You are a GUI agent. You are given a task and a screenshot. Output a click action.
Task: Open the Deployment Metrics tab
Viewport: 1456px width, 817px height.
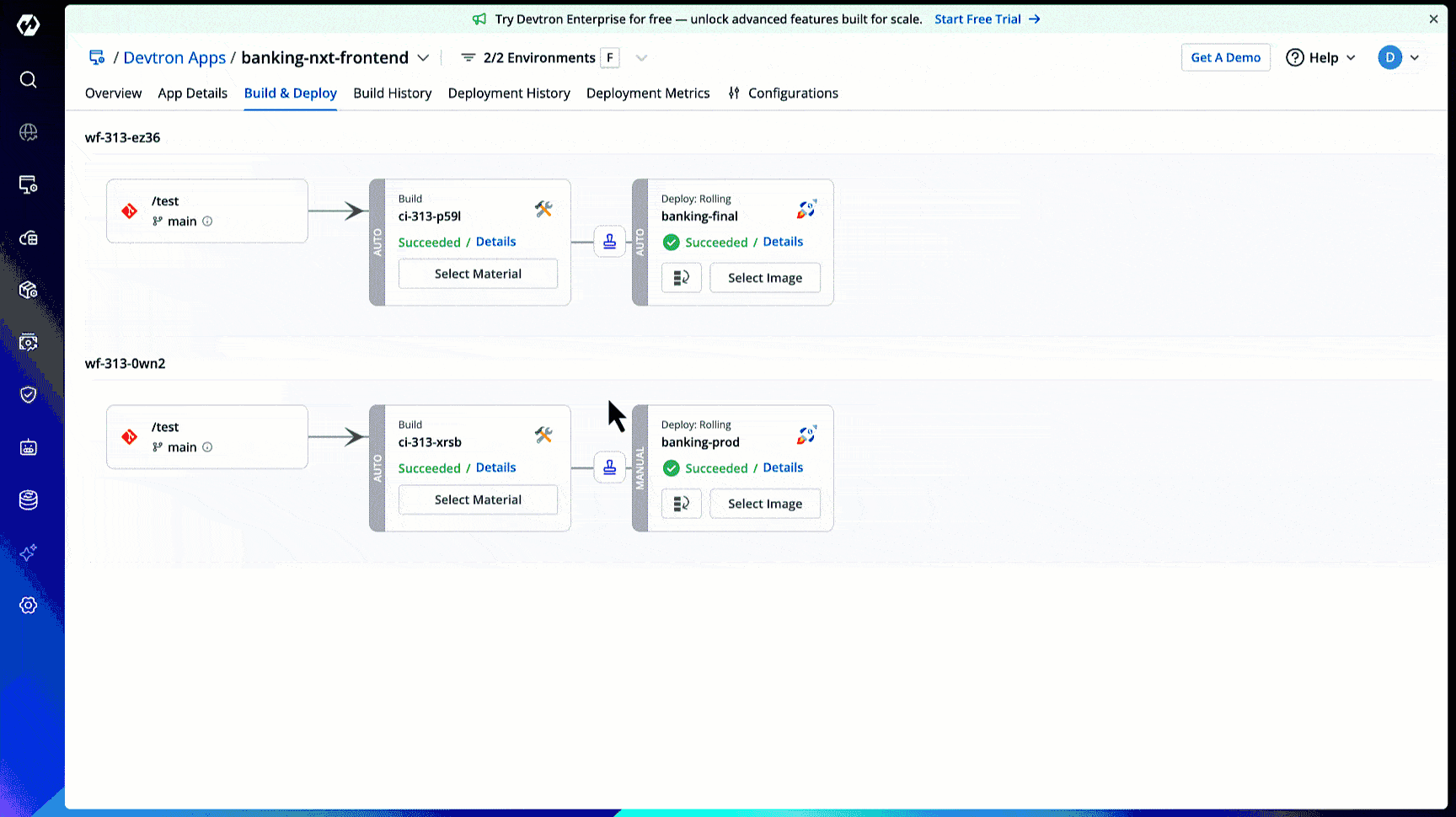pyautogui.click(x=647, y=93)
